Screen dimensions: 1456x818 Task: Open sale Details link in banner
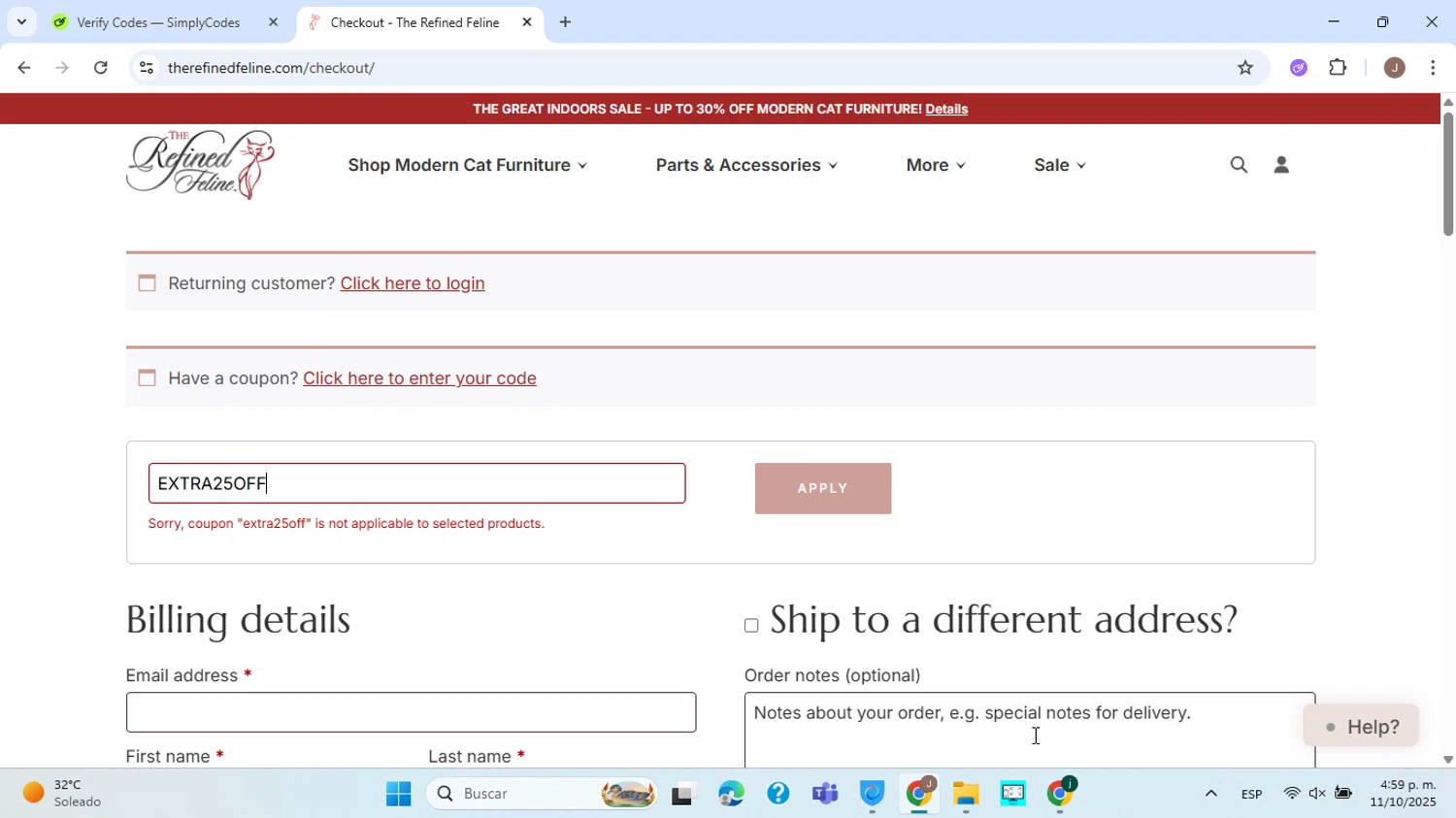946,110
